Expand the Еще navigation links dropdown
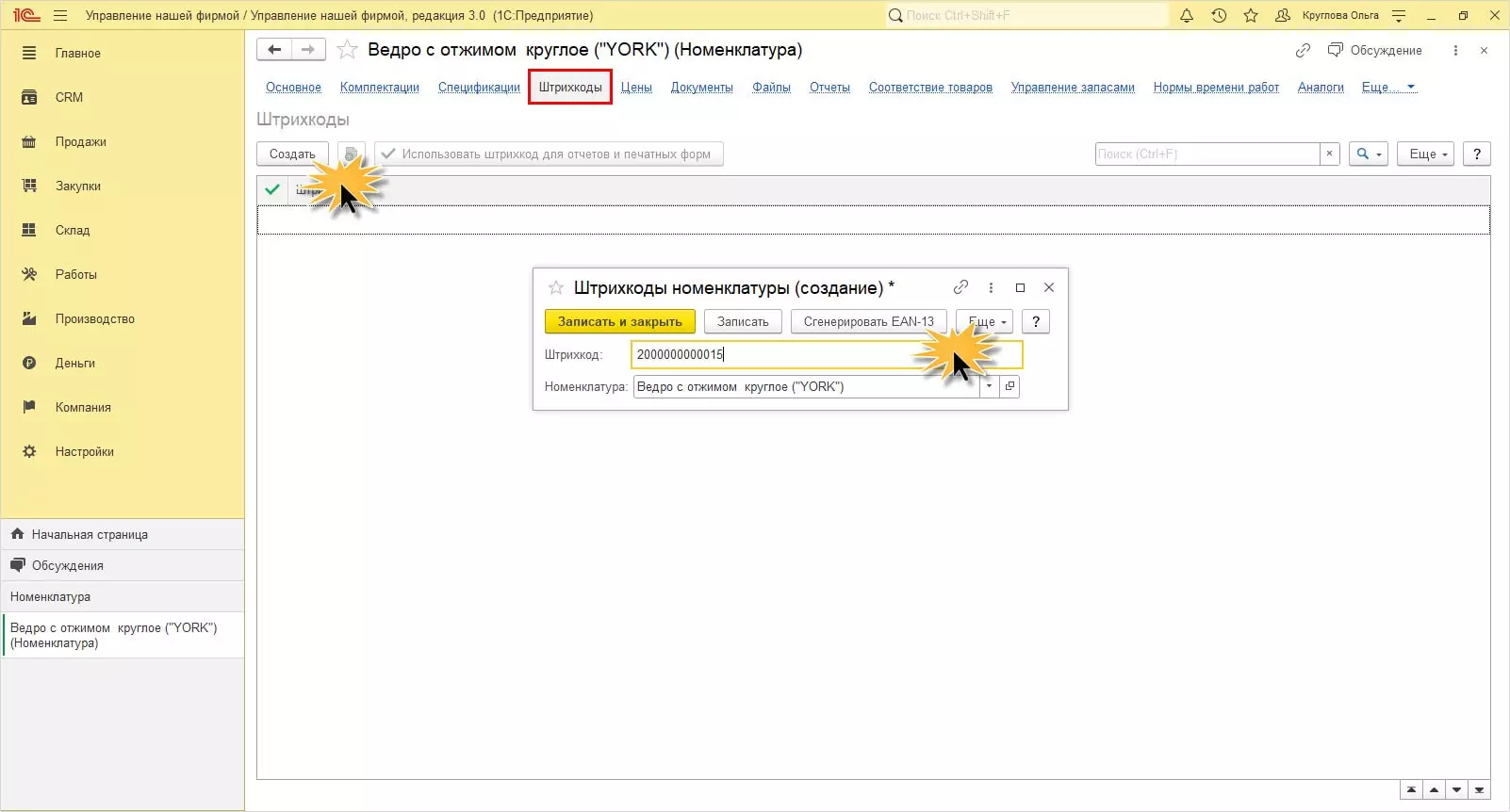Screen dimensions: 1510x812 point(1388,88)
